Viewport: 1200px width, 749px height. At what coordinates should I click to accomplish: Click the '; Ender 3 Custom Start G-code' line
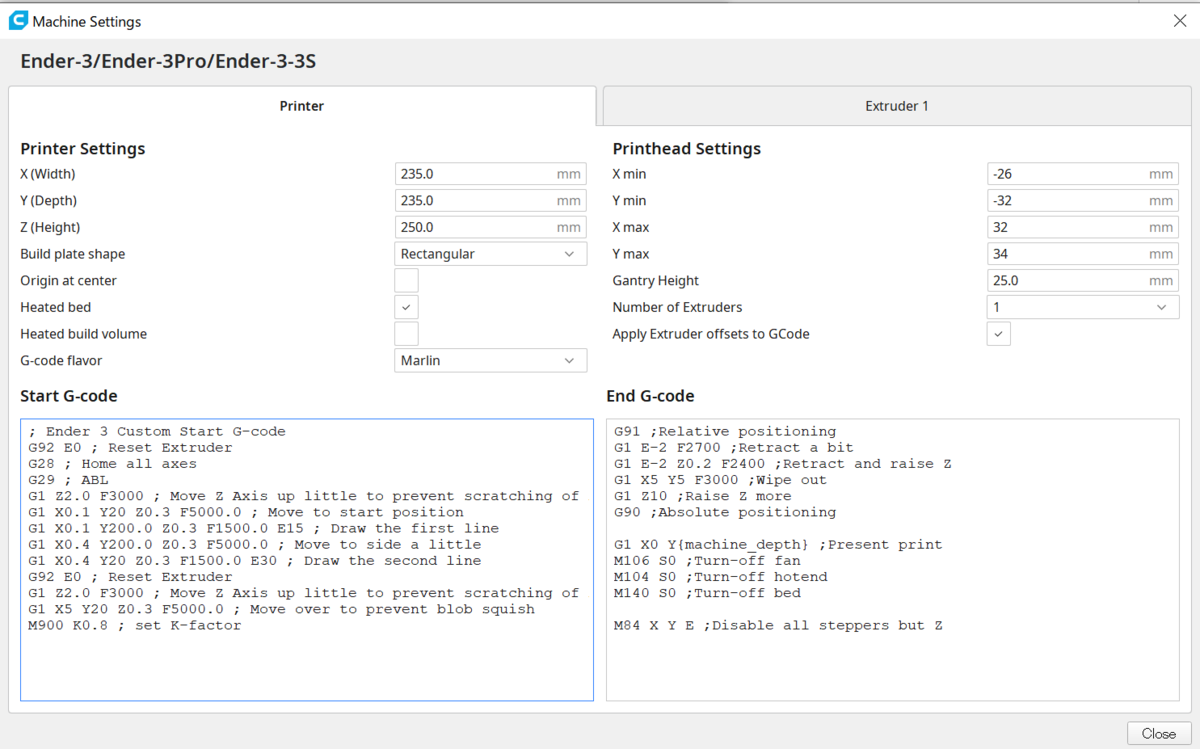point(157,432)
